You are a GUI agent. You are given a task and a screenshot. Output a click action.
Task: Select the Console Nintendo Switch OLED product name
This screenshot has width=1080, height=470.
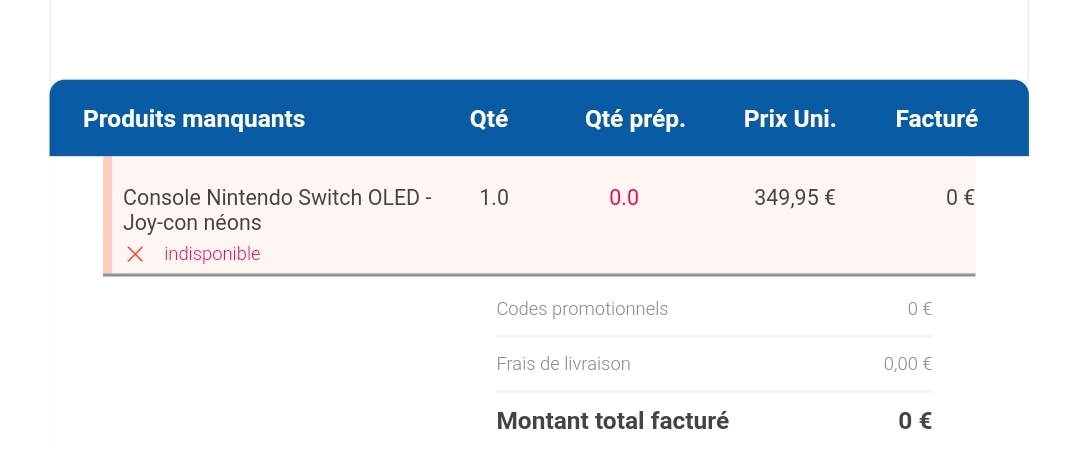click(x=278, y=210)
